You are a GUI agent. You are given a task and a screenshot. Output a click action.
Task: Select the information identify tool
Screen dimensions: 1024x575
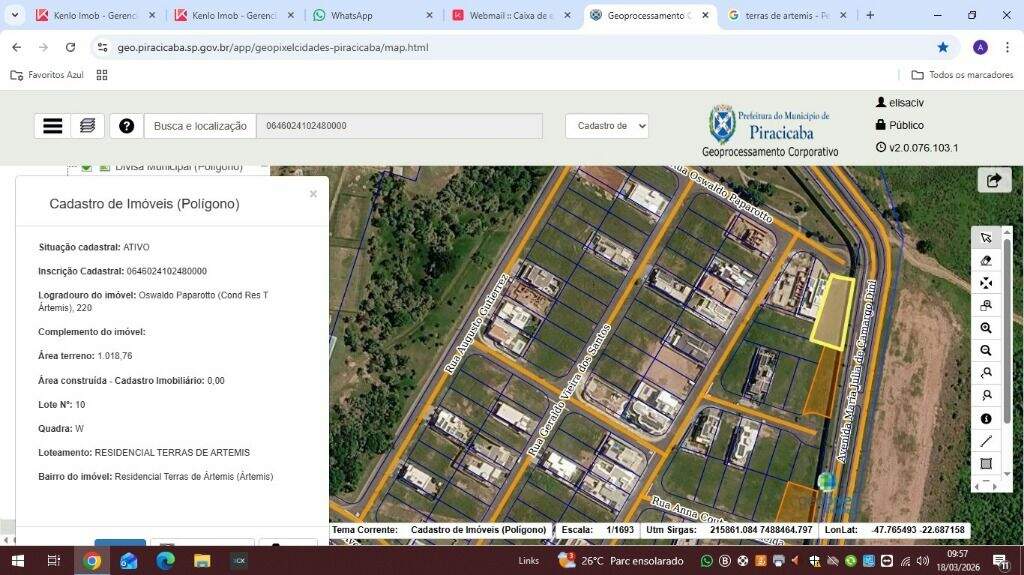[x=986, y=419]
